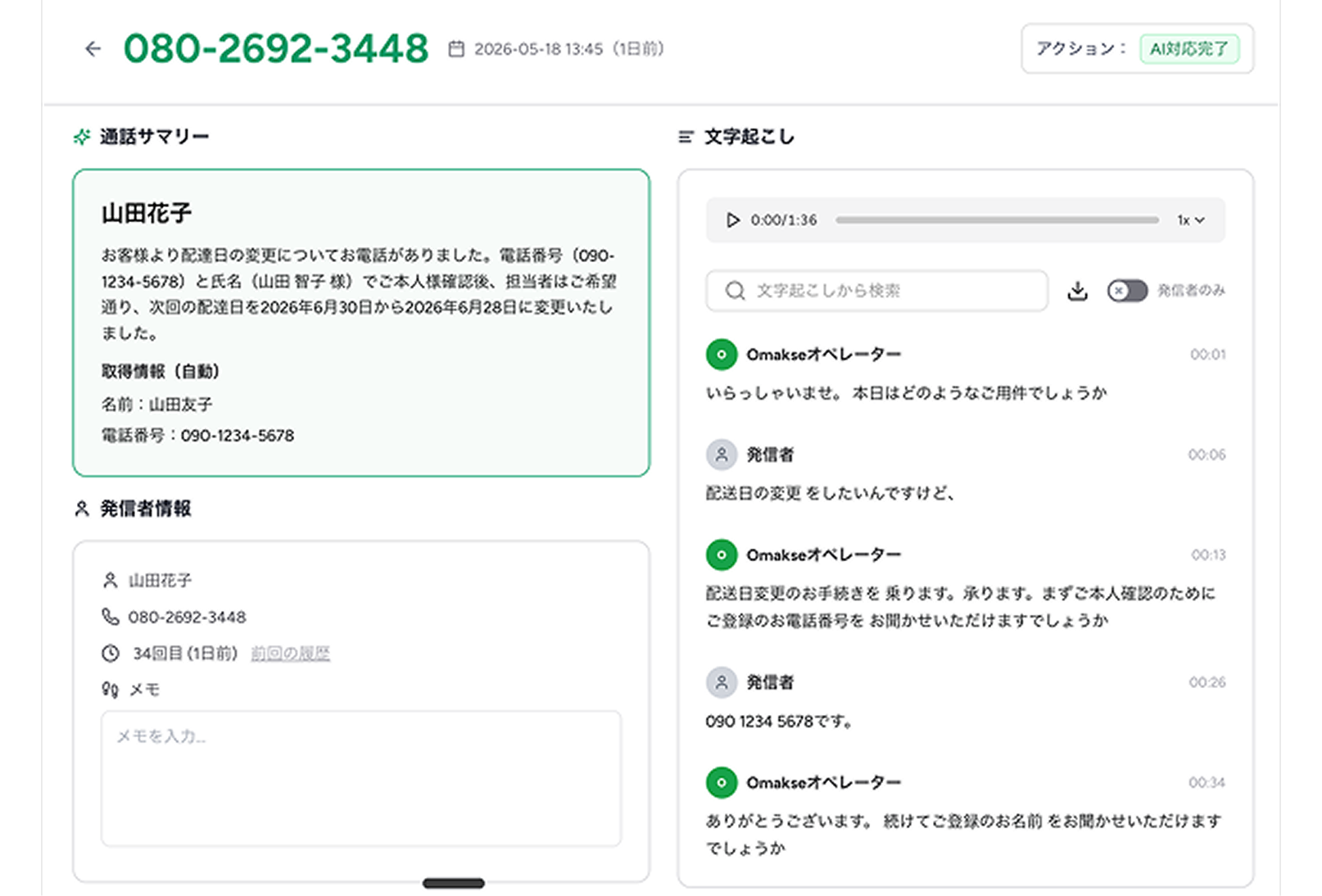1322x896 pixels.
Task: Click the 発信者 avatar at 00:26
Action: (722, 682)
